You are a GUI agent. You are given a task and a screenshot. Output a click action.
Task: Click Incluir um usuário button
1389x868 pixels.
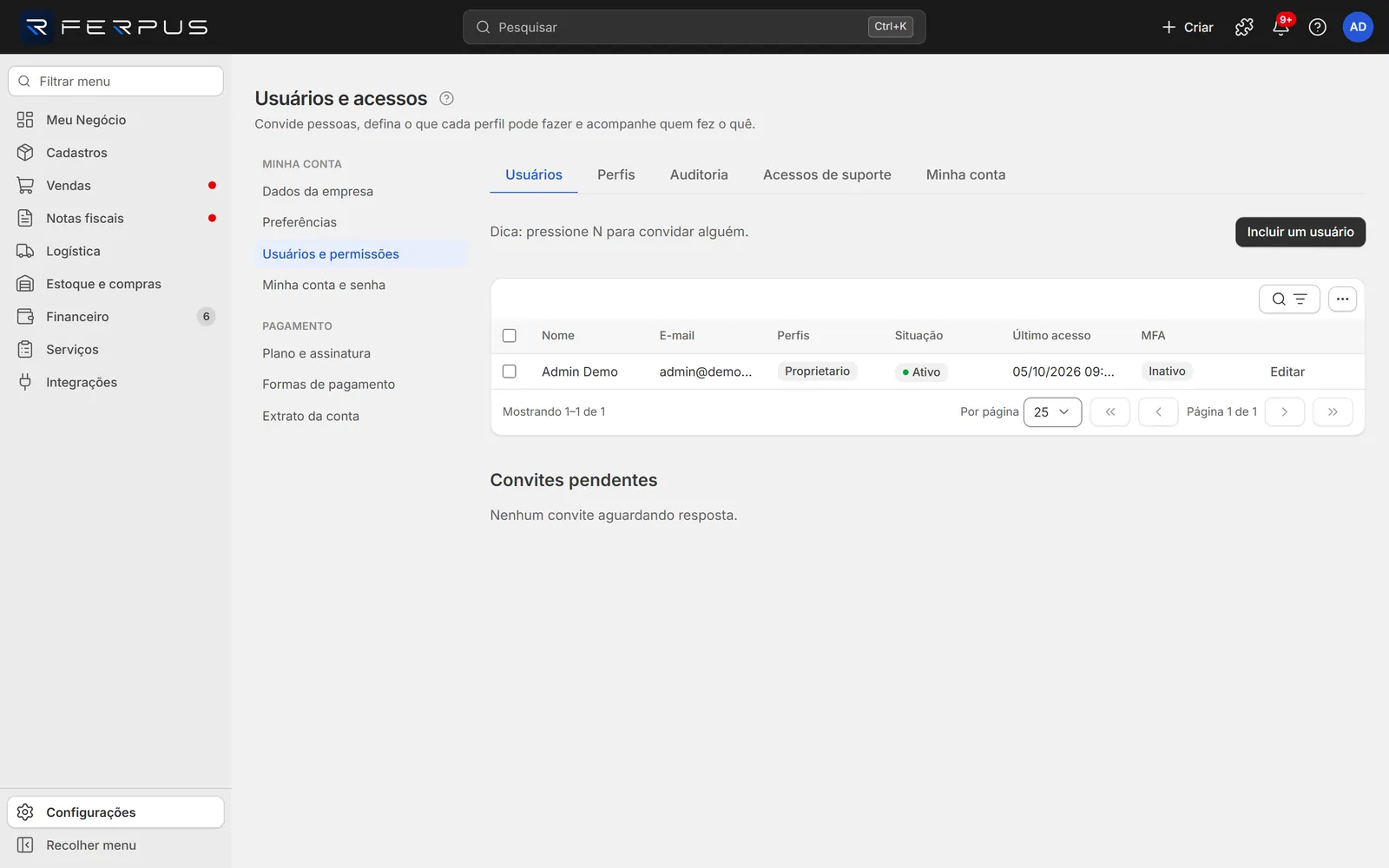point(1300,232)
